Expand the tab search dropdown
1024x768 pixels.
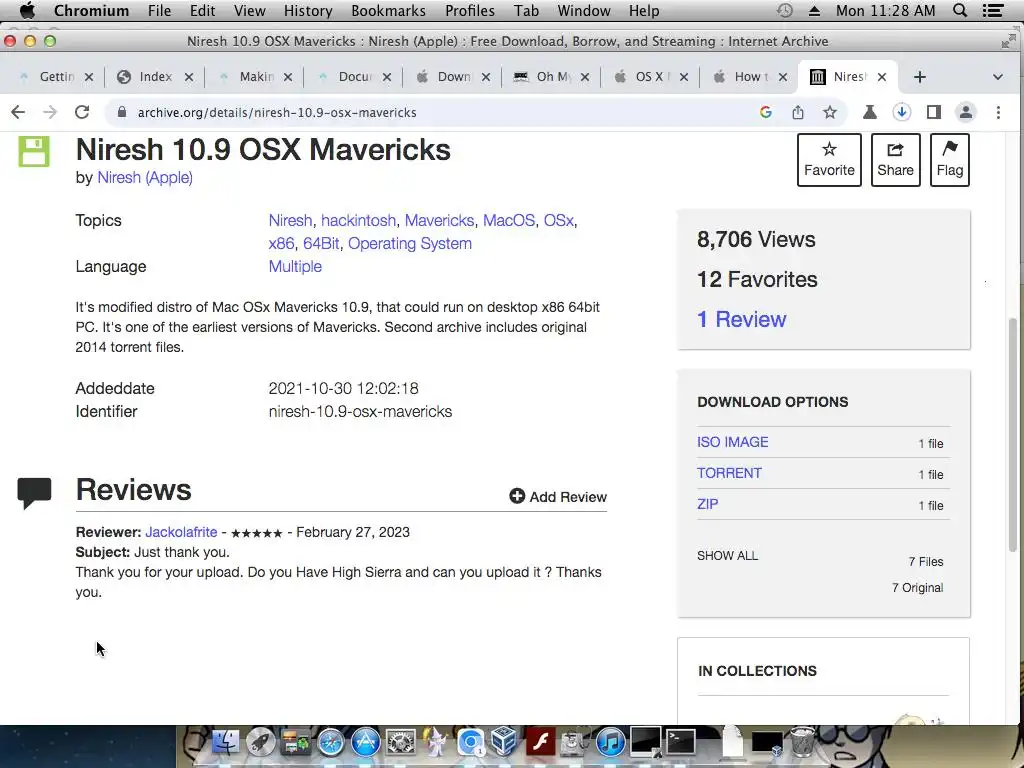coord(997,77)
